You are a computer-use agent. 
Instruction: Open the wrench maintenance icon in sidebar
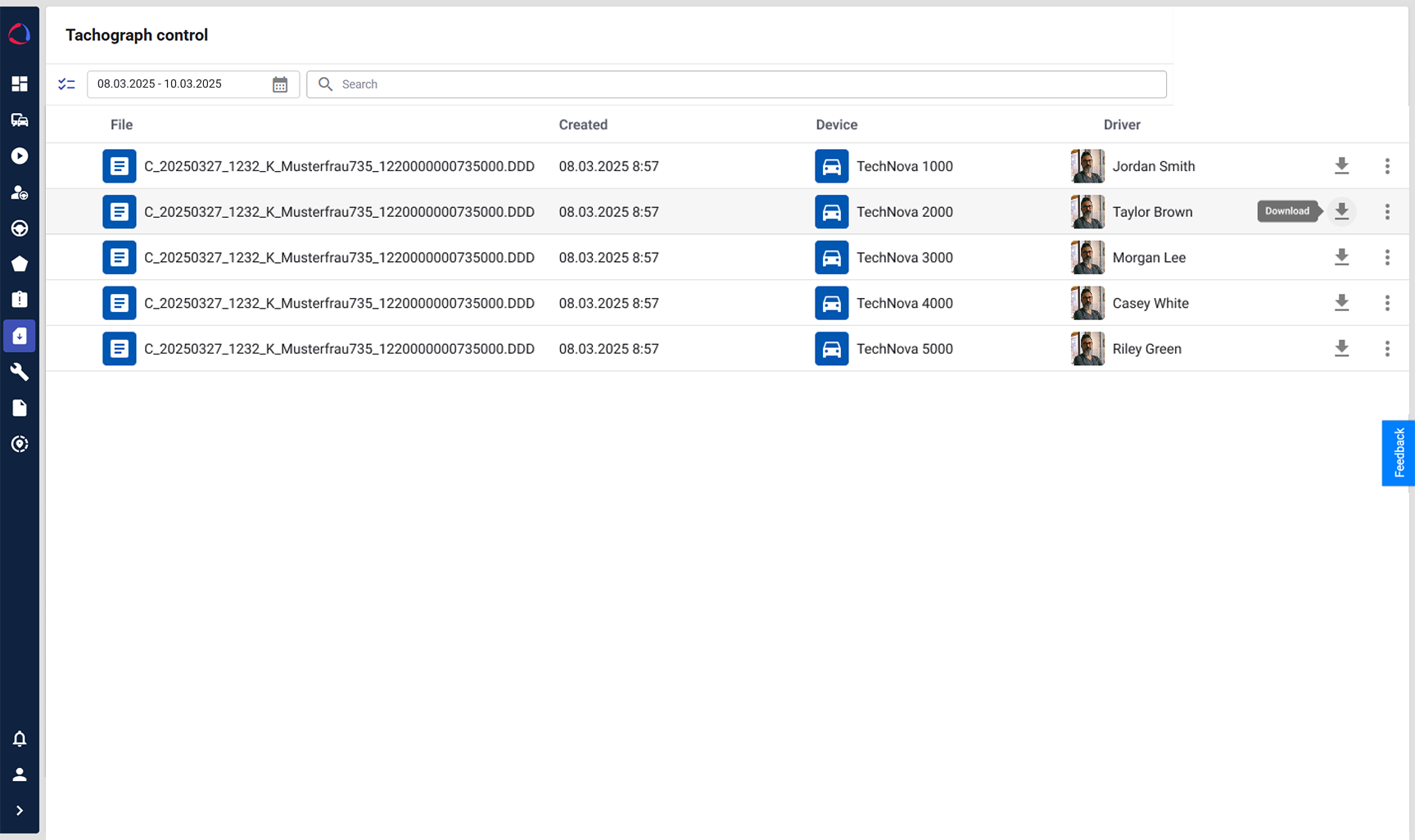20,372
